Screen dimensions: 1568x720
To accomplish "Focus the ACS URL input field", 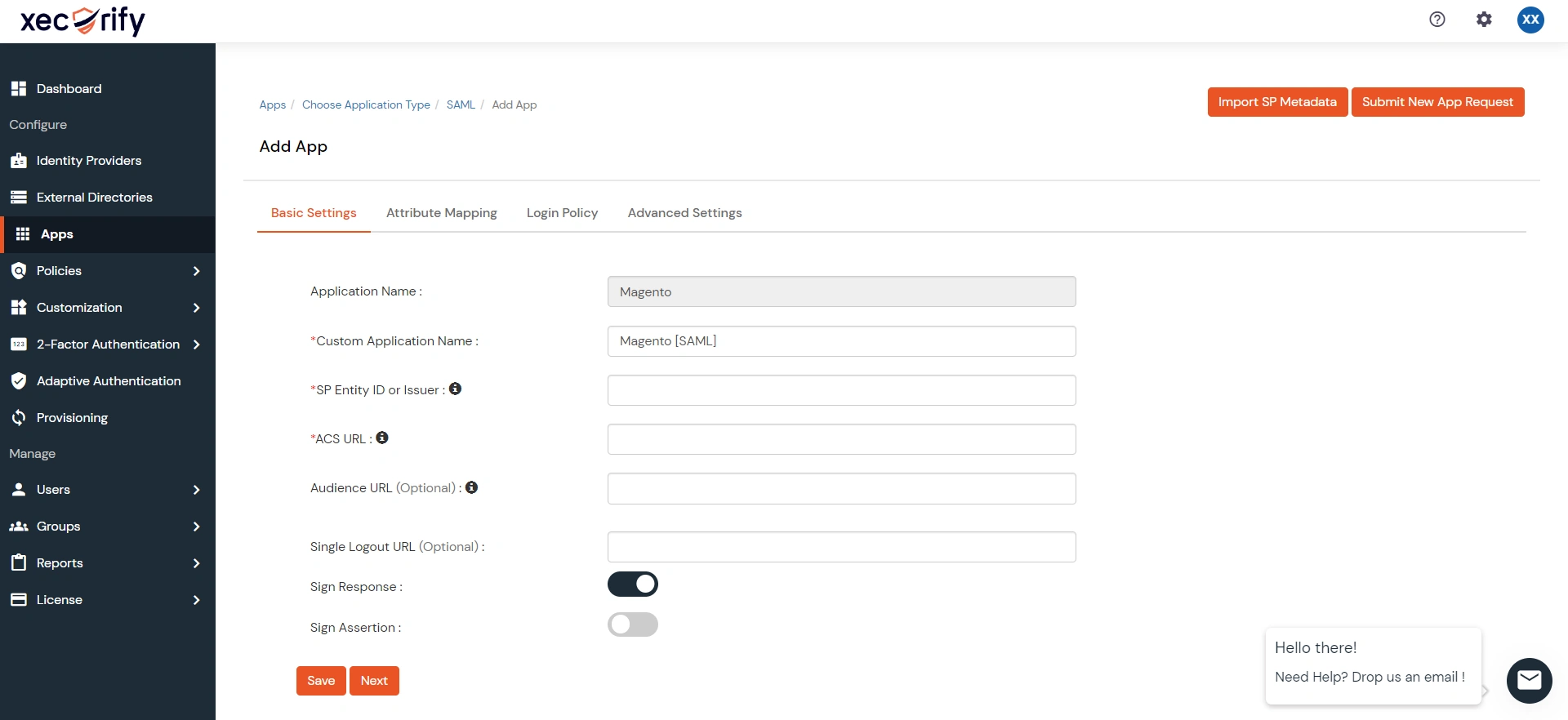I will 841,439.
